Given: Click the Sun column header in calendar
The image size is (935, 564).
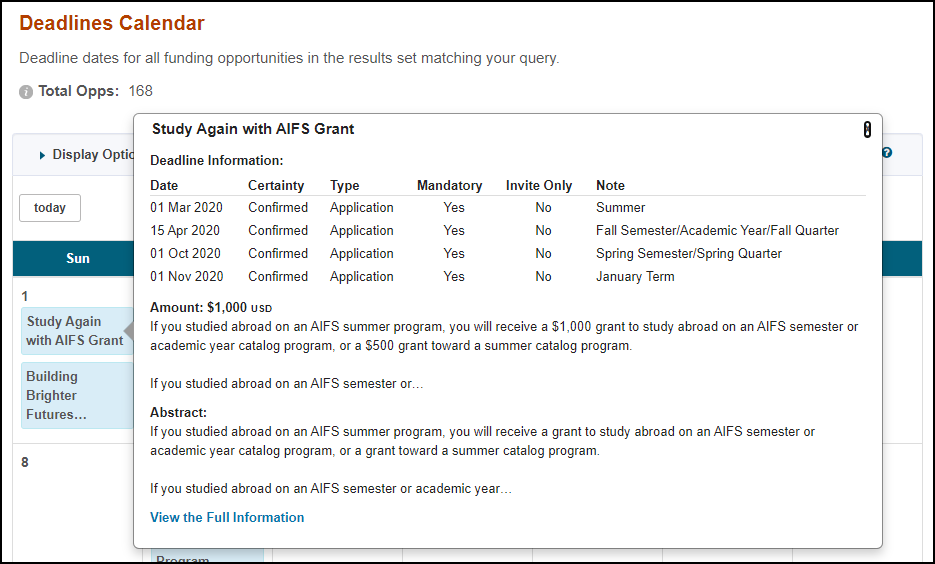Looking at the screenshot, I should [x=77, y=258].
